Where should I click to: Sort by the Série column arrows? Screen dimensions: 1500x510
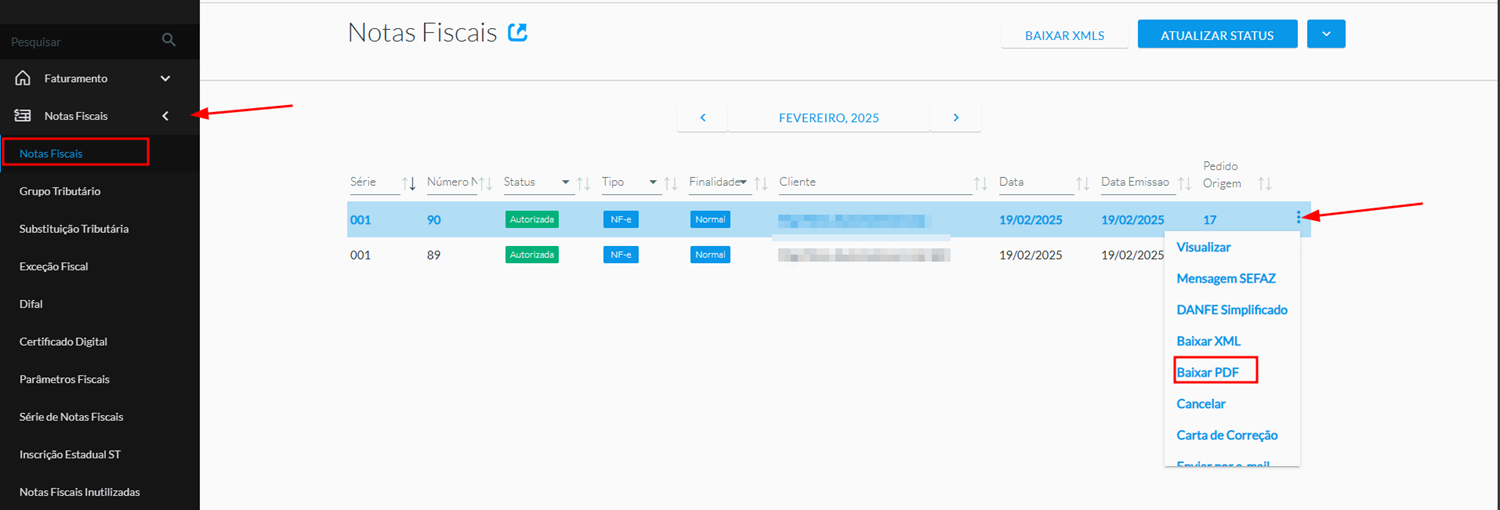coord(408,183)
